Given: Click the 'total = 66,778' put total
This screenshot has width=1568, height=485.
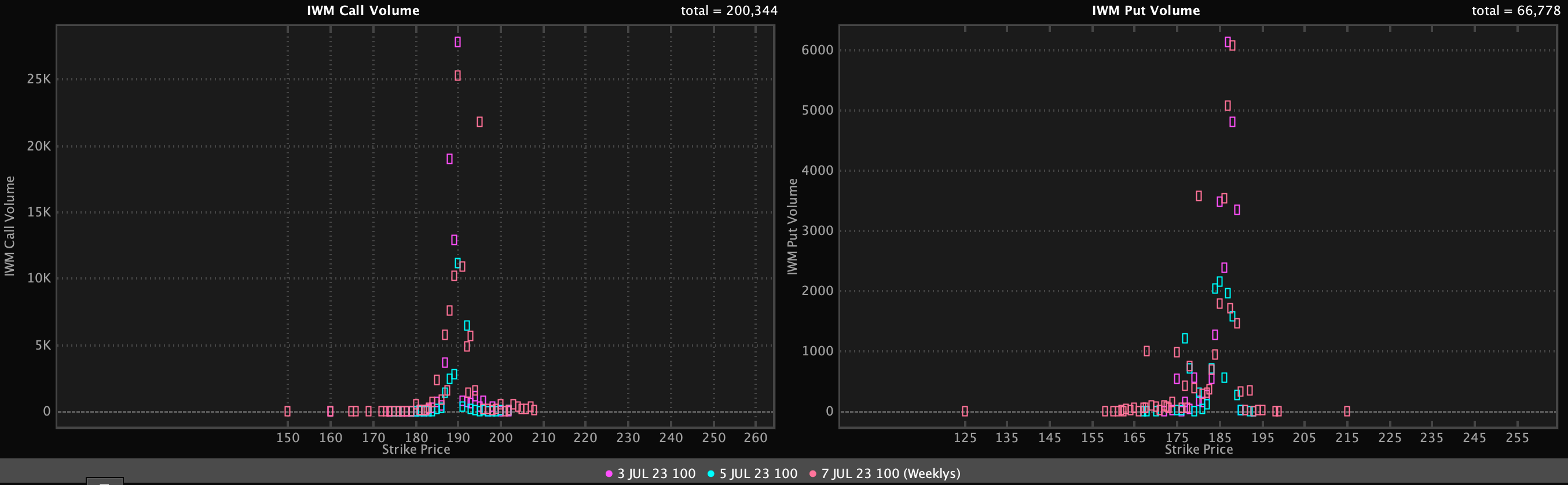Looking at the screenshot, I should coord(1516,10).
